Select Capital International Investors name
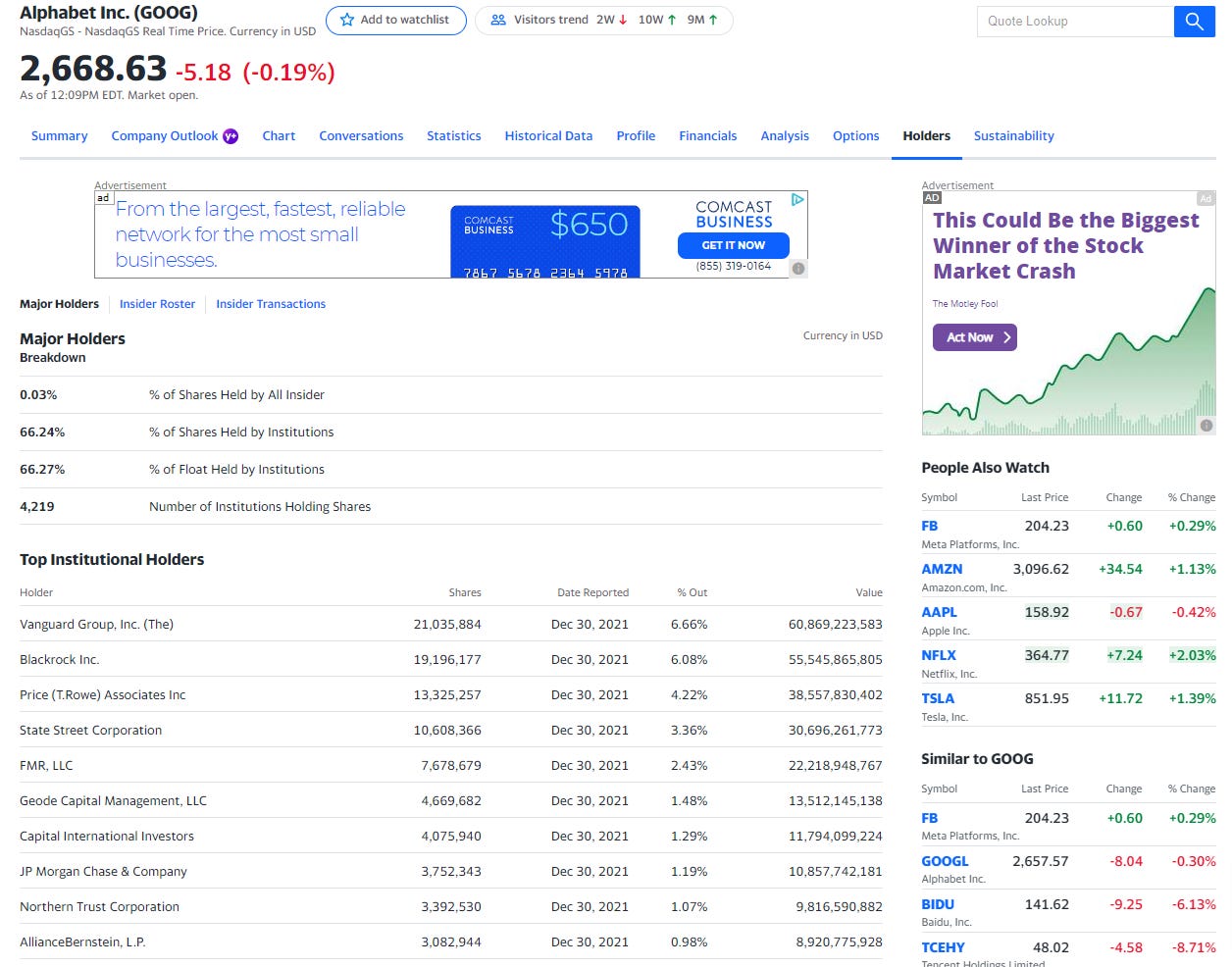The width and height of the screenshot is (1232, 967). [x=107, y=836]
